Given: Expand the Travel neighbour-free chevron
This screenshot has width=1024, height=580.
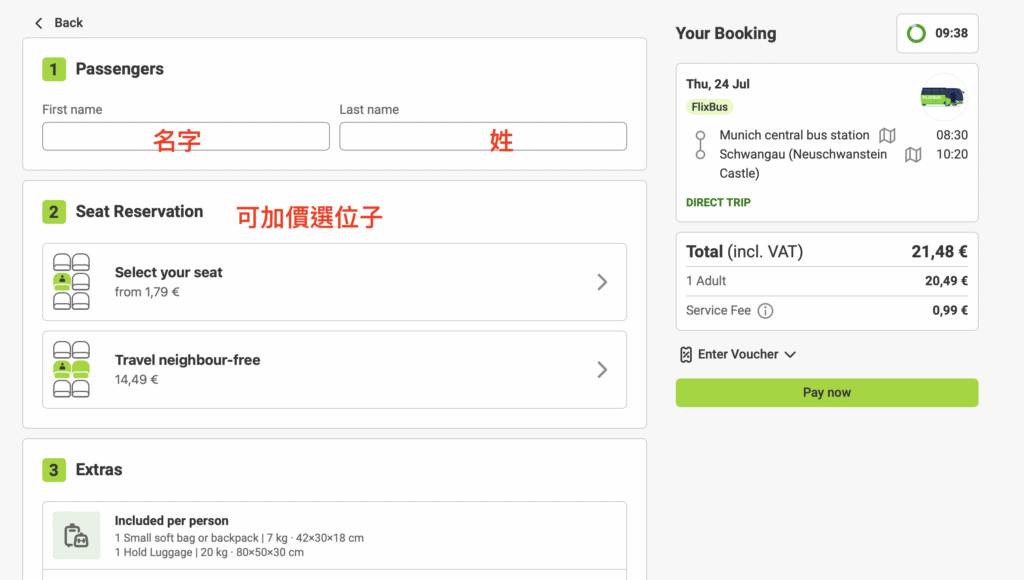Looking at the screenshot, I should (x=602, y=370).
